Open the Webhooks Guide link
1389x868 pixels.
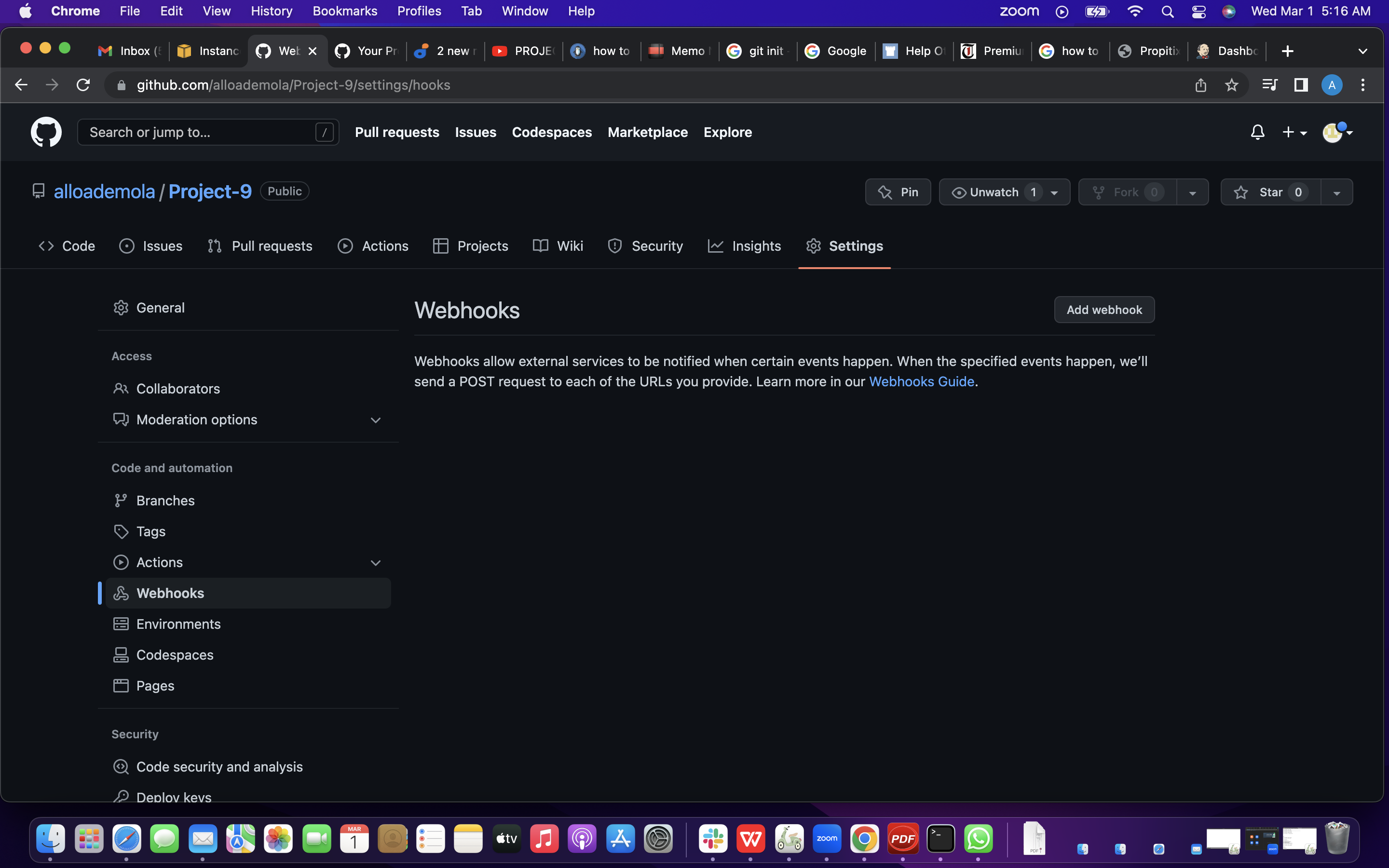click(x=921, y=381)
